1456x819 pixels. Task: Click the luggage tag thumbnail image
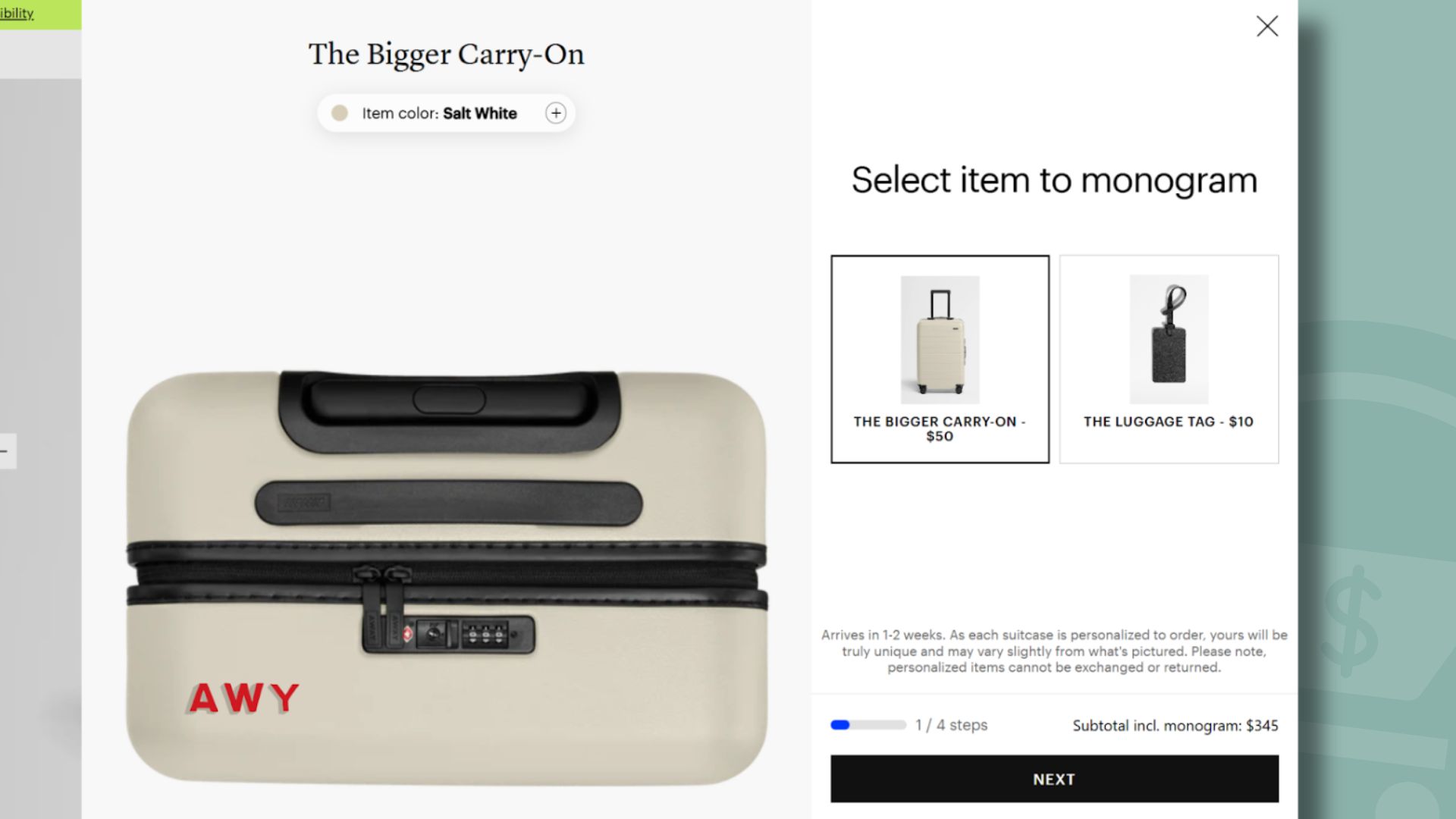1169,340
